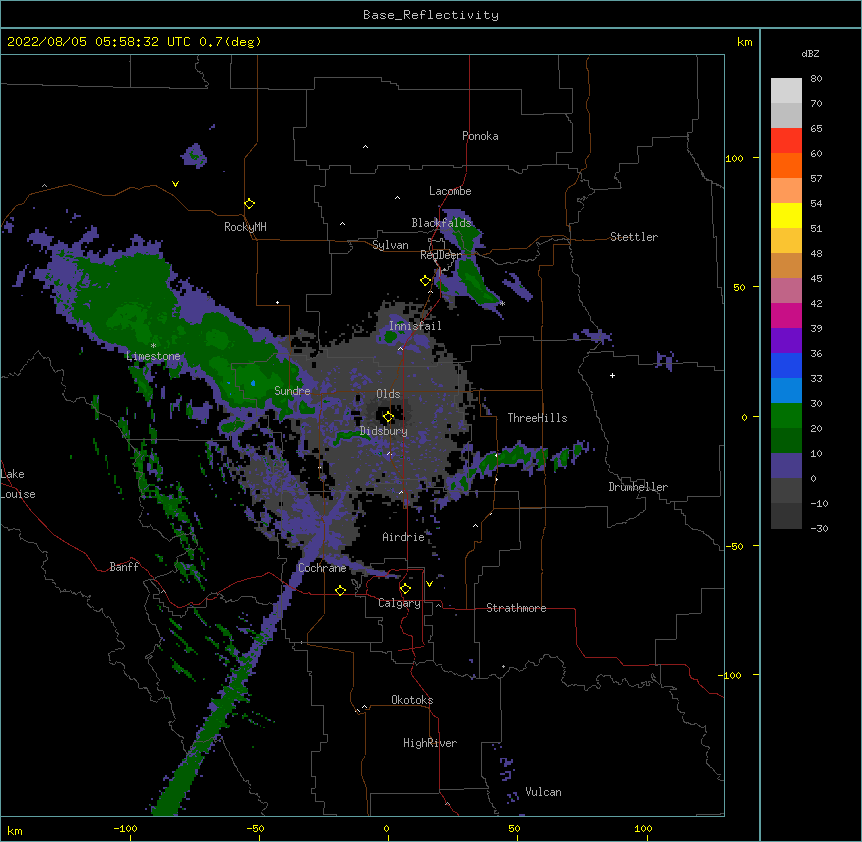Screen dimensions: 862x842
Task: Click the Sylvan label
Action: pyautogui.click(x=390, y=245)
